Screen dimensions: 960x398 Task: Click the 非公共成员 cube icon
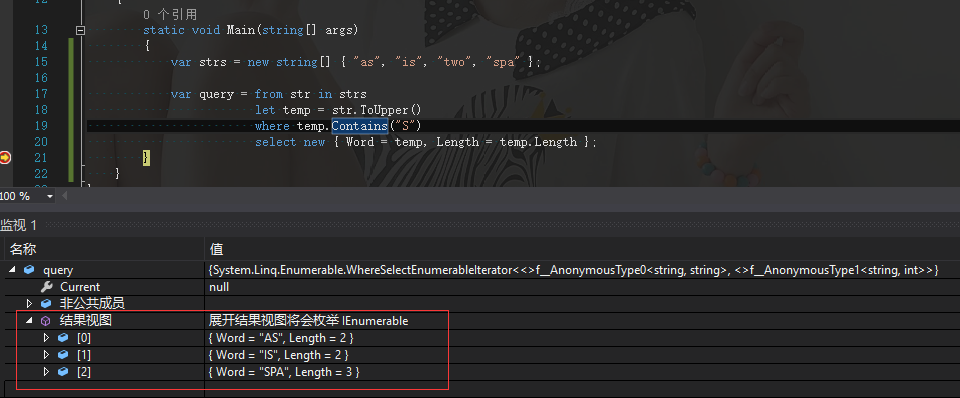coord(46,303)
